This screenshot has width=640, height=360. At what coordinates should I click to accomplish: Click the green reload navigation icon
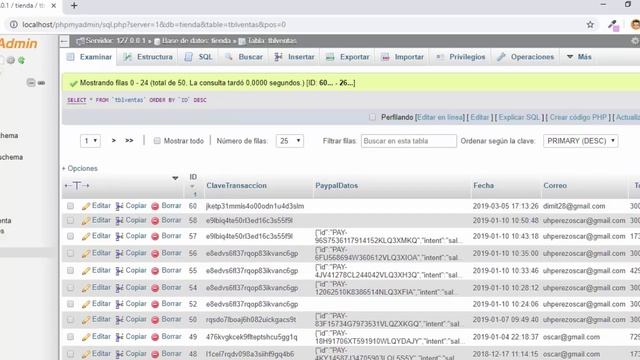(22, 60)
